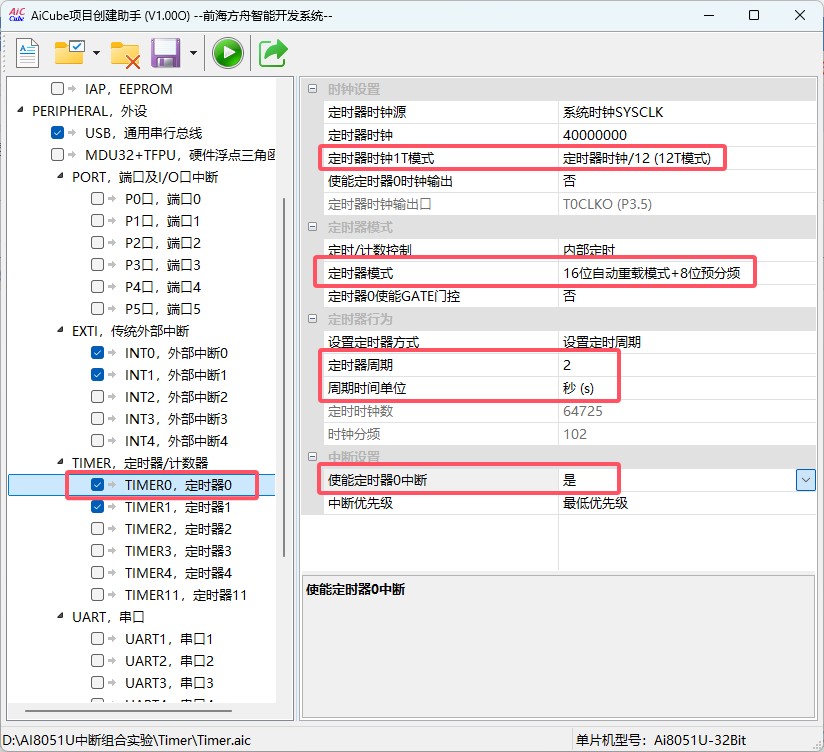
Task: Enable the UART1 checkbox
Action: point(97,638)
